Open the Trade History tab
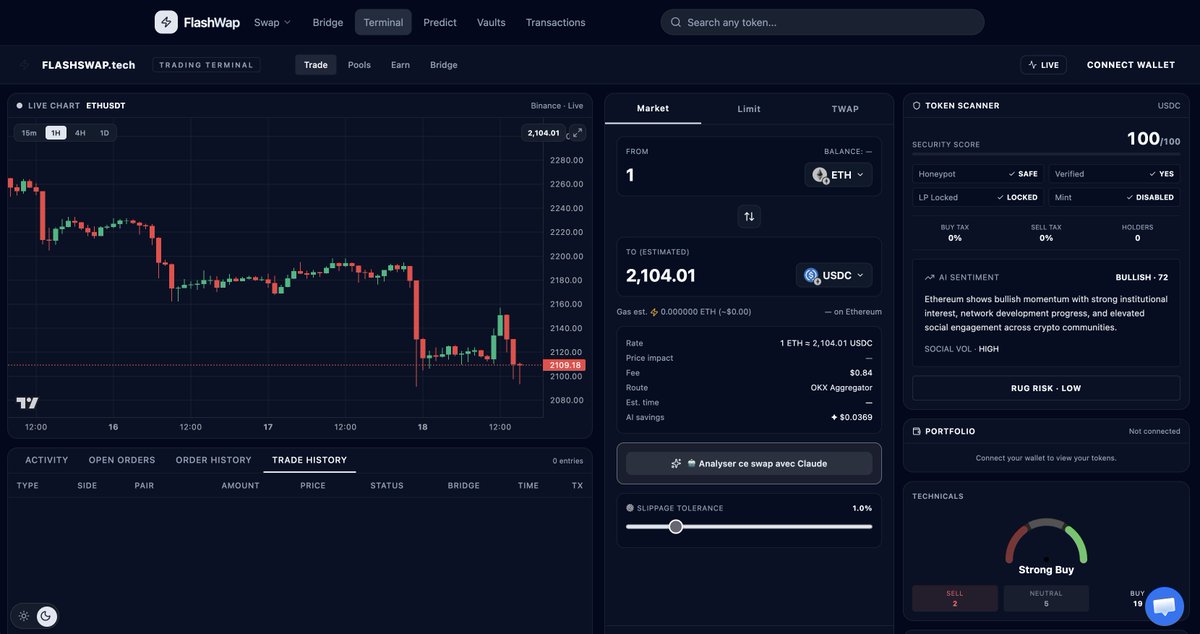Image resolution: width=1200 pixels, height=634 pixels. click(x=310, y=460)
